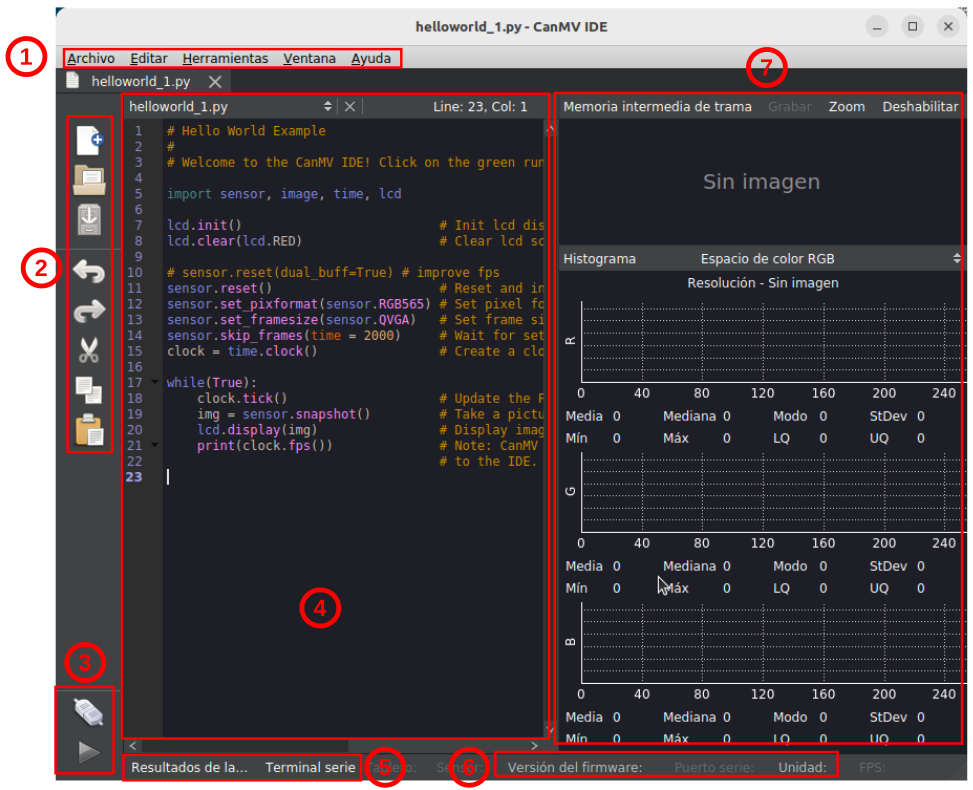This screenshot has height=790, width=973.
Task: Click the 'sensor.set_framesize(sensor.QVGA)' code line
Action: pos(291,320)
